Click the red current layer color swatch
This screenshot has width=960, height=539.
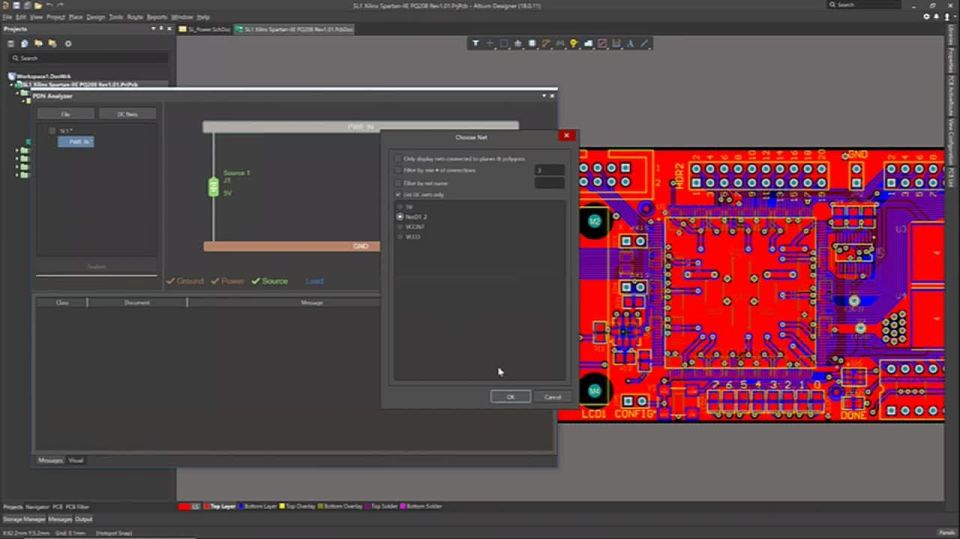184,507
